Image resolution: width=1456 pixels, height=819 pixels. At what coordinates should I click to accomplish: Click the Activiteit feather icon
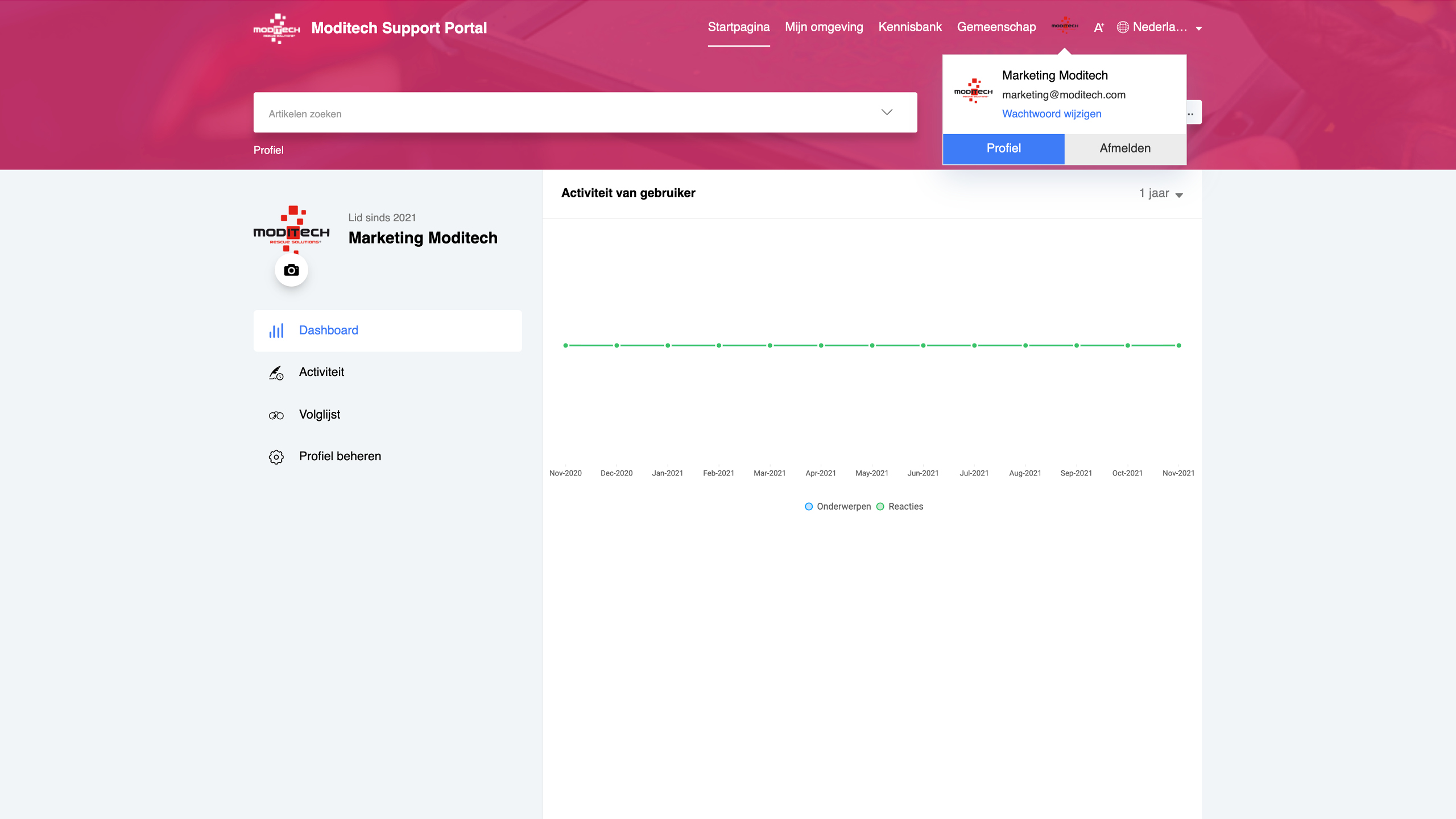(x=276, y=373)
